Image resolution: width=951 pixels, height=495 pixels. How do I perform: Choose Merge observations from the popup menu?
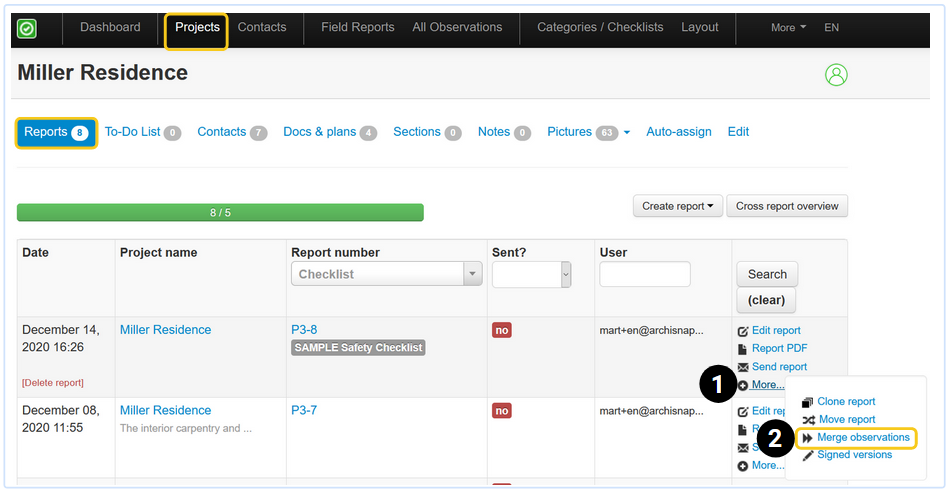(x=863, y=437)
